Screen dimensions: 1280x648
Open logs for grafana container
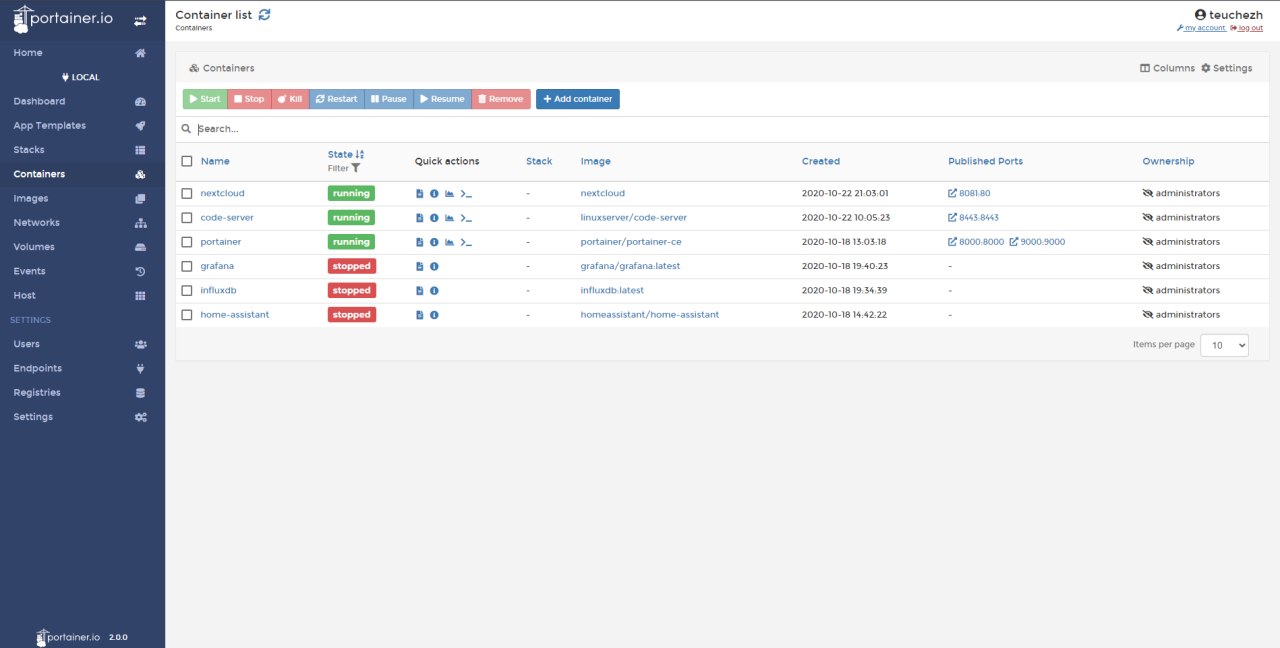tap(420, 266)
